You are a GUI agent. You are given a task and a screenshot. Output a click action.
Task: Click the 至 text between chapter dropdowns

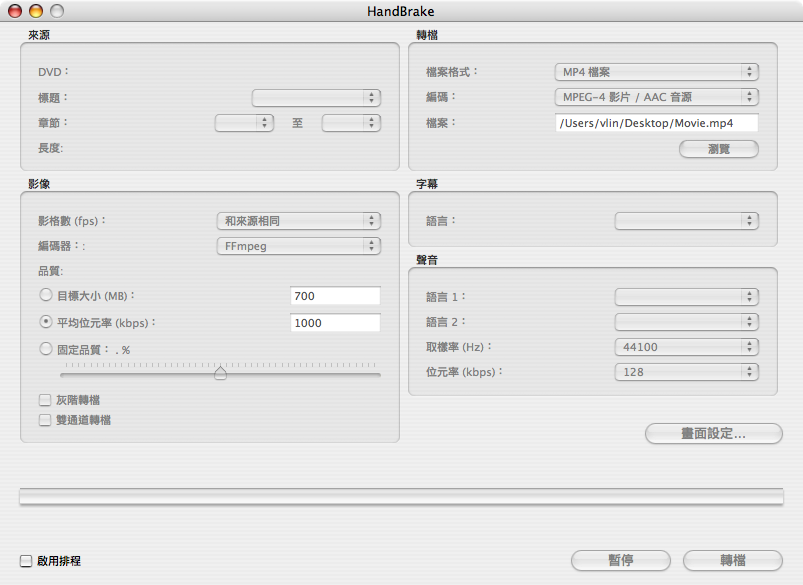pyautogui.click(x=298, y=123)
